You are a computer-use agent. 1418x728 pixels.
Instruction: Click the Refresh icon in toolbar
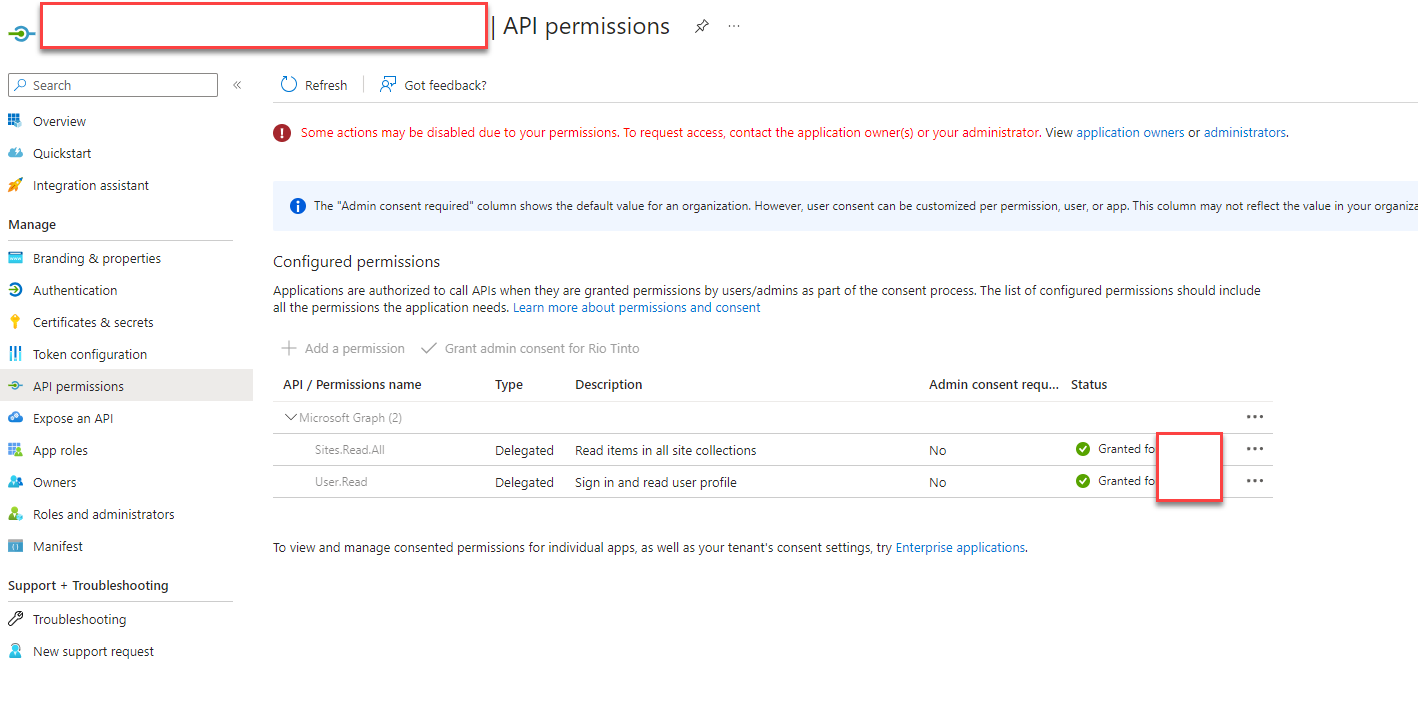coord(289,85)
